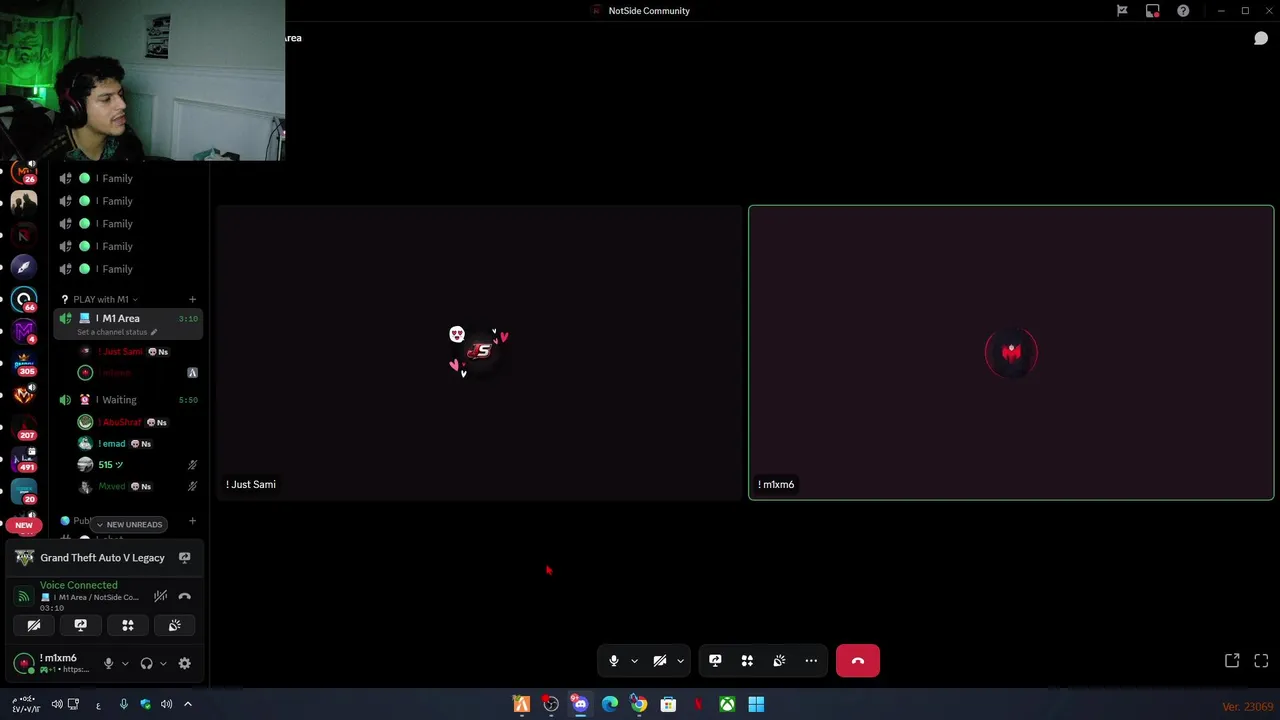This screenshot has height=720, width=1280.
Task: Open the server with badge 26
Action: (24, 172)
